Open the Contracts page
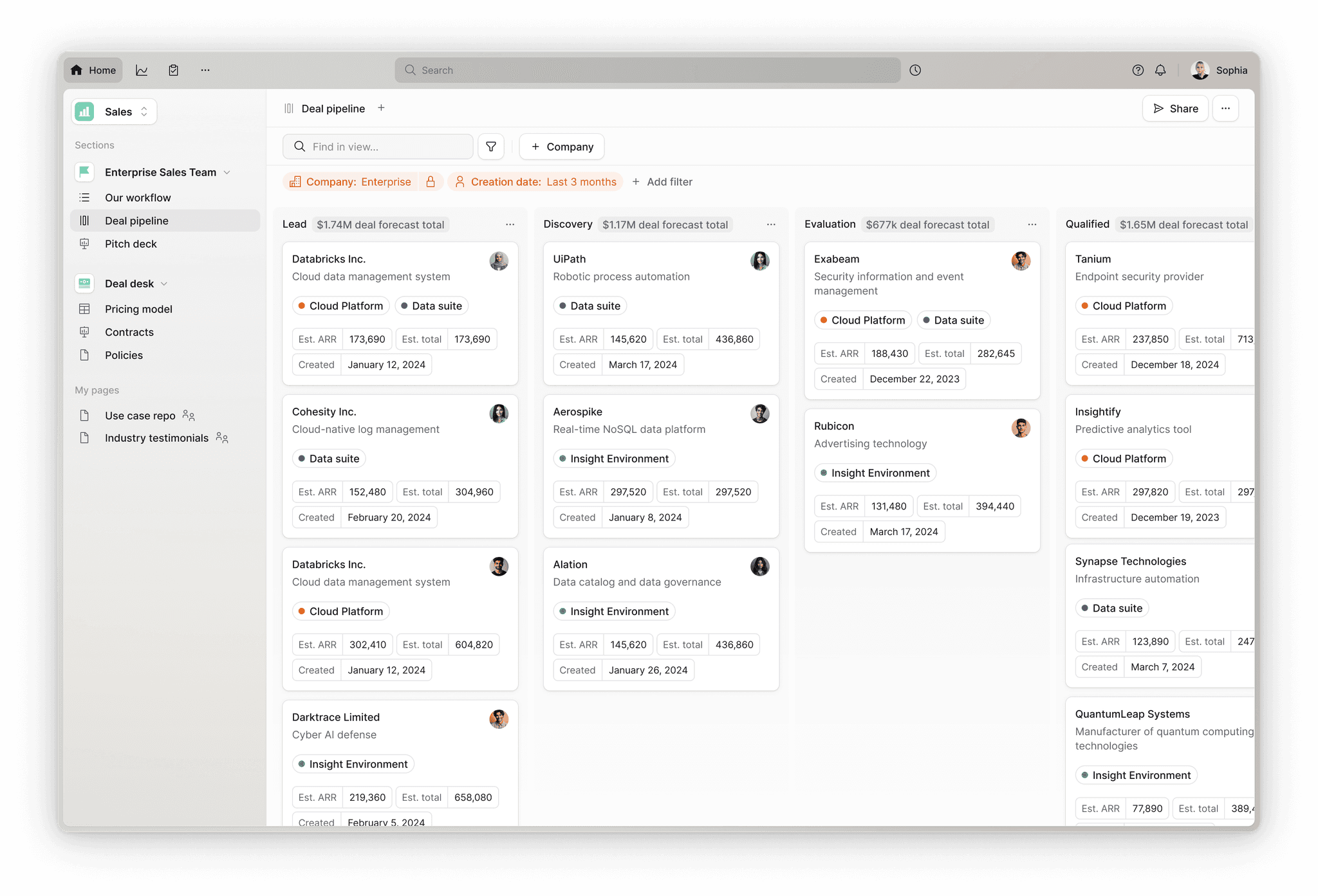The width and height of the screenshot is (1318, 896). pos(165,332)
